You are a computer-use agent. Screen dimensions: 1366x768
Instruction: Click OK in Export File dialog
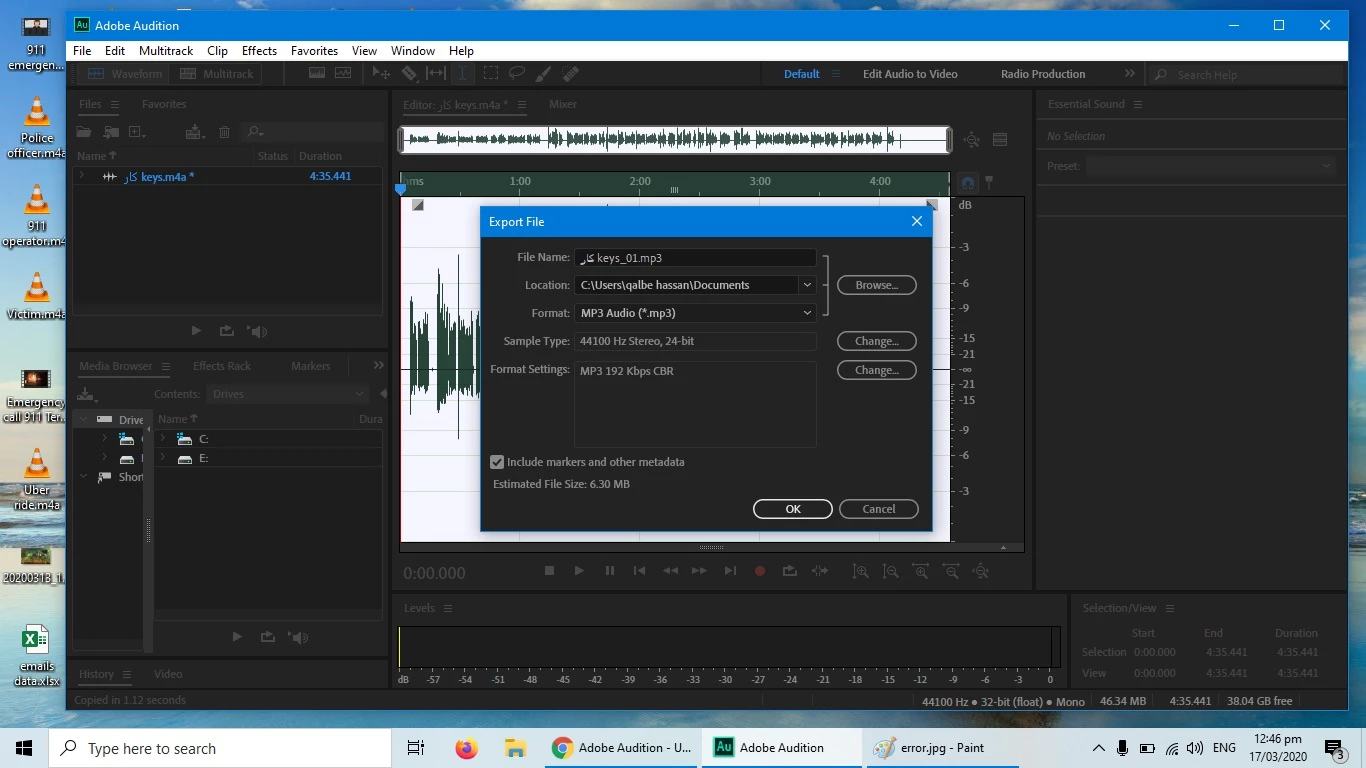click(793, 509)
